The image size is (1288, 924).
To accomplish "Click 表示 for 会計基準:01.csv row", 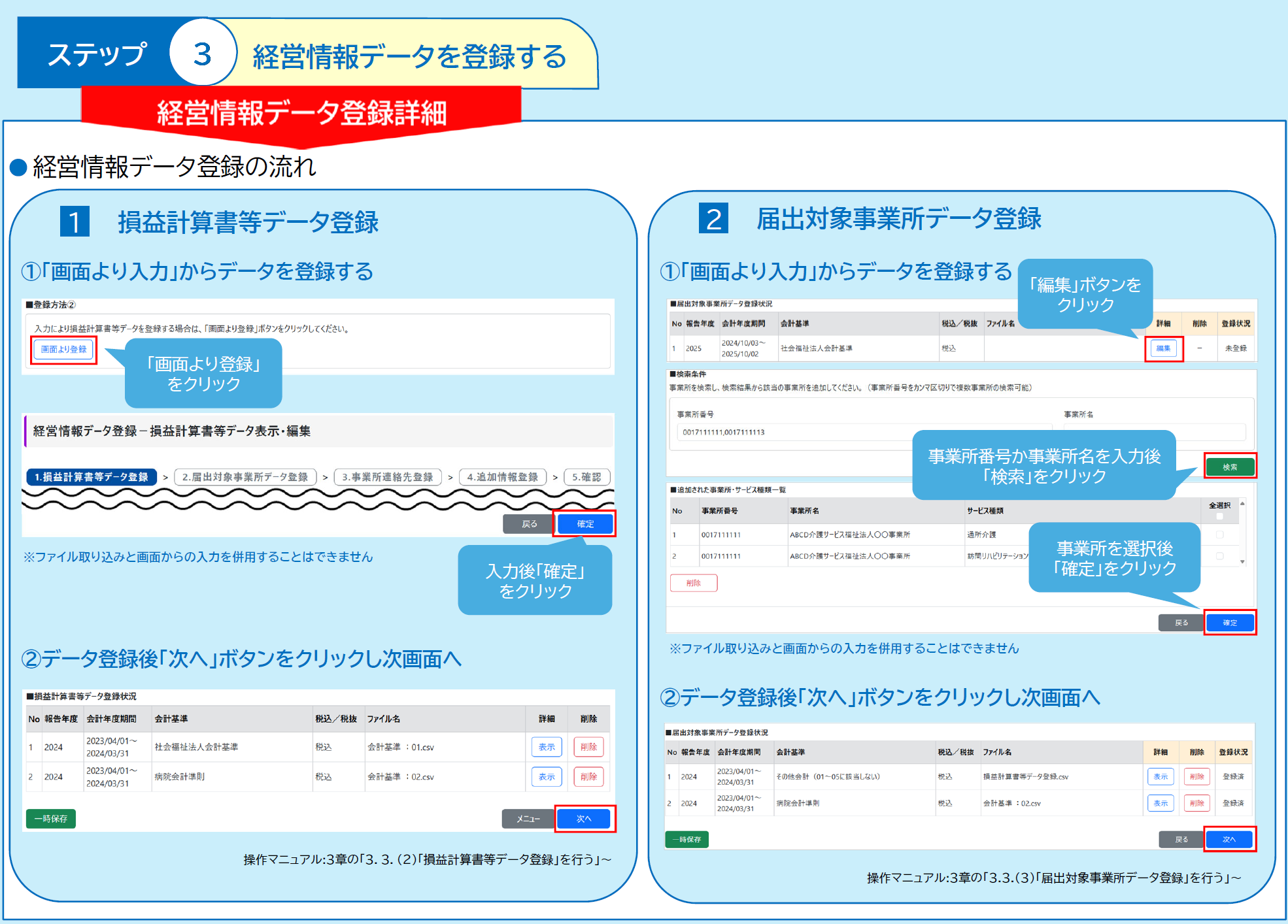I will pos(547,747).
